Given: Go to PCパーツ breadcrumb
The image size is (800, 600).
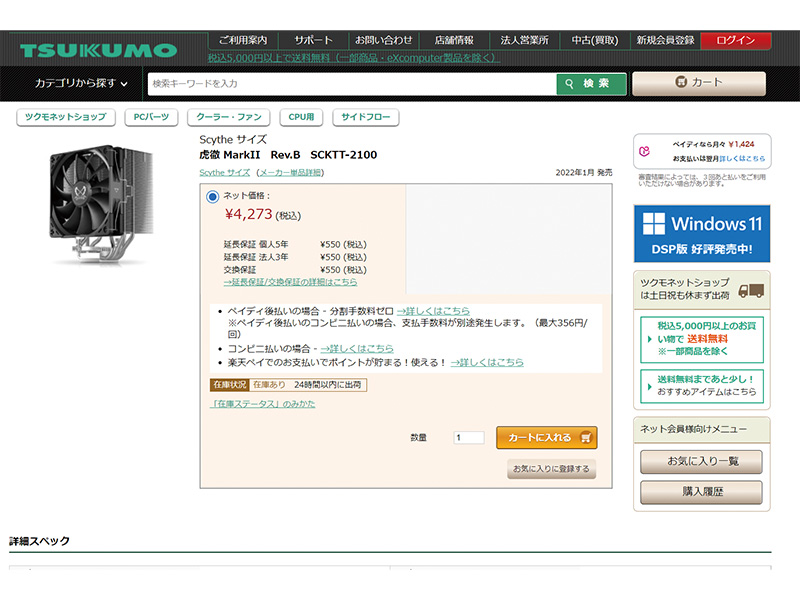Looking at the screenshot, I should coord(151,117).
